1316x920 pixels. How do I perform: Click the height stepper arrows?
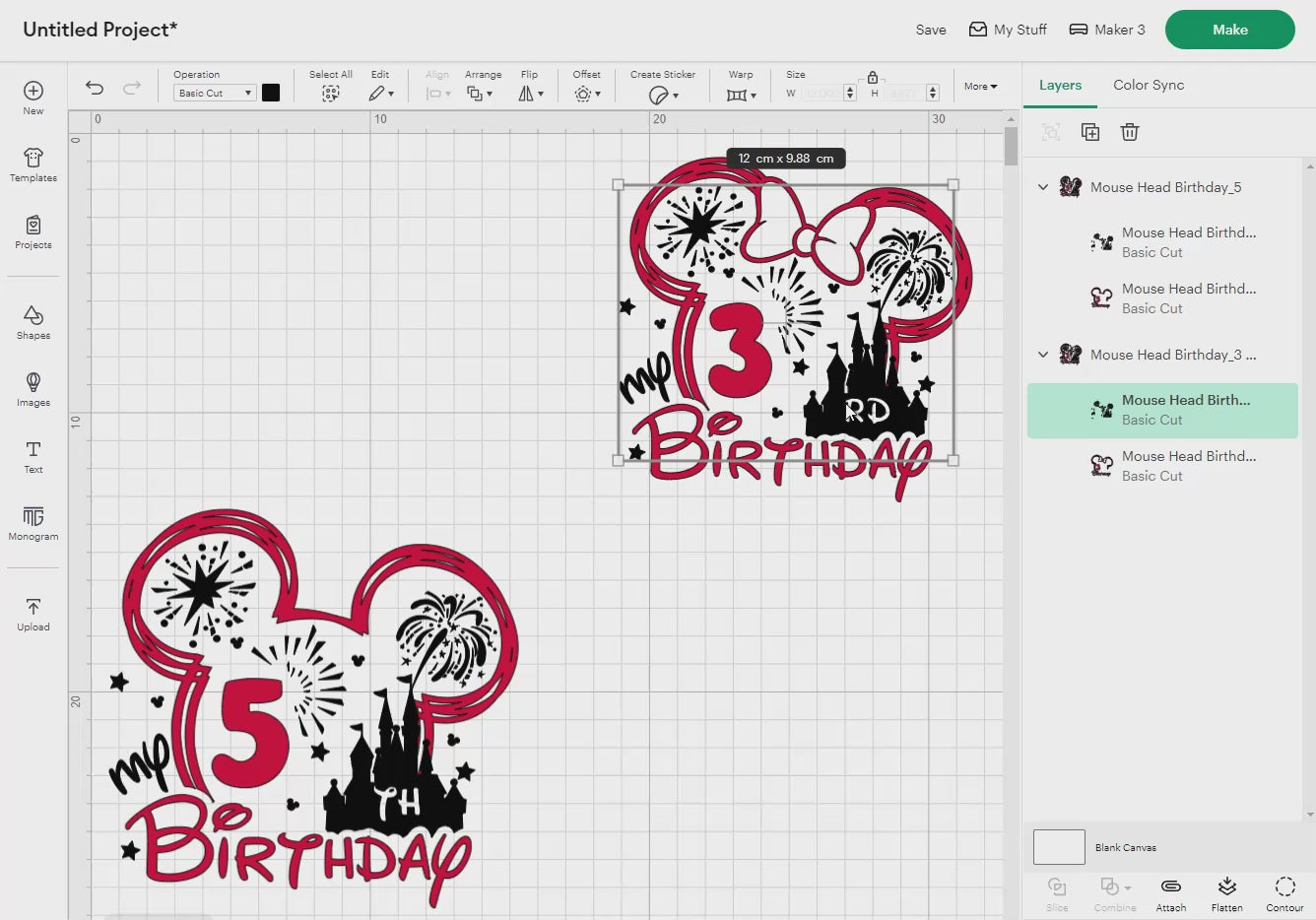933,93
